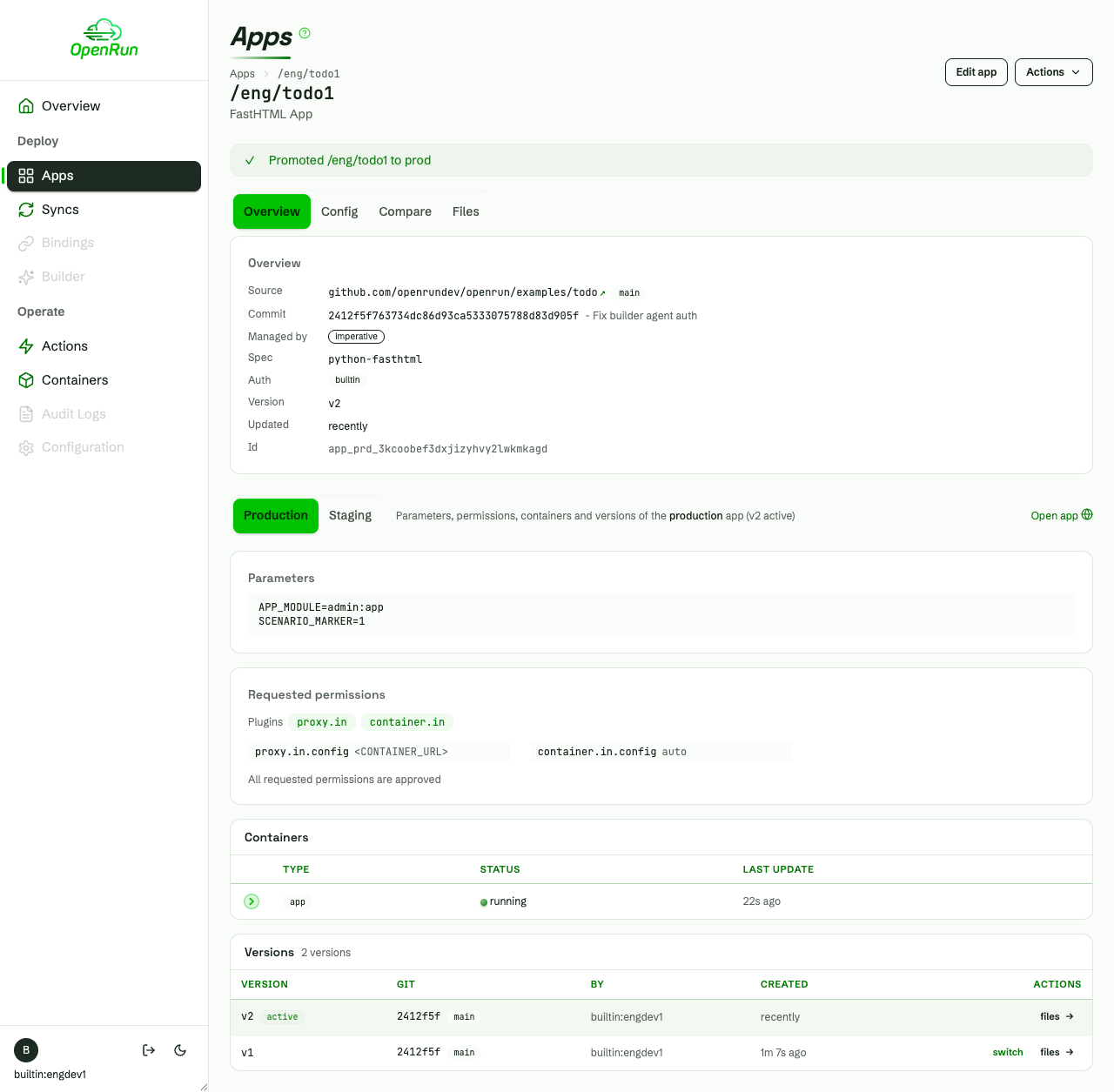The height and width of the screenshot is (1092, 1114).
Task: Go to Apps in the sidebar
Action: point(104,176)
